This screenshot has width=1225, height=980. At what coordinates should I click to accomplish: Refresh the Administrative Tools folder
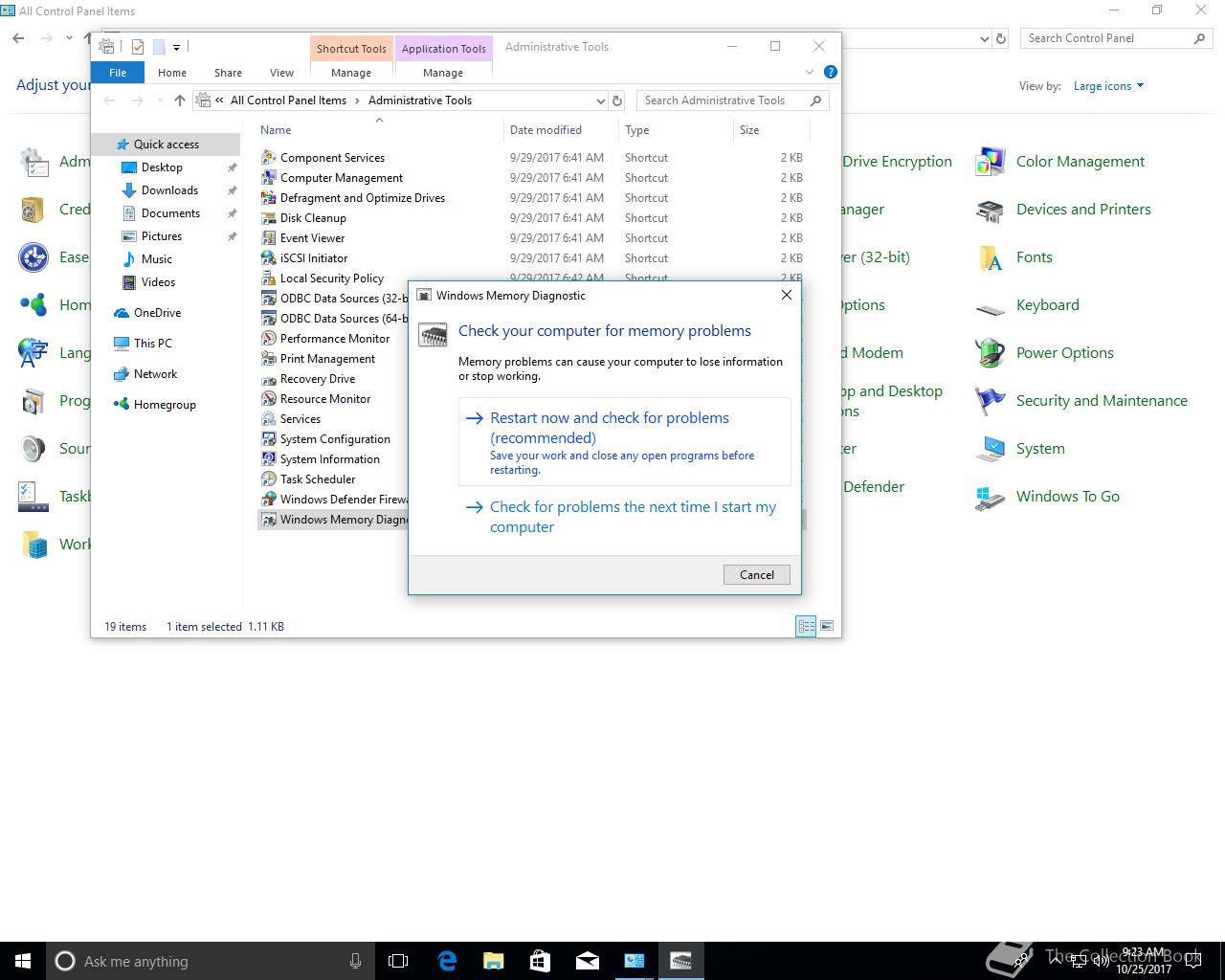(617, 100)
